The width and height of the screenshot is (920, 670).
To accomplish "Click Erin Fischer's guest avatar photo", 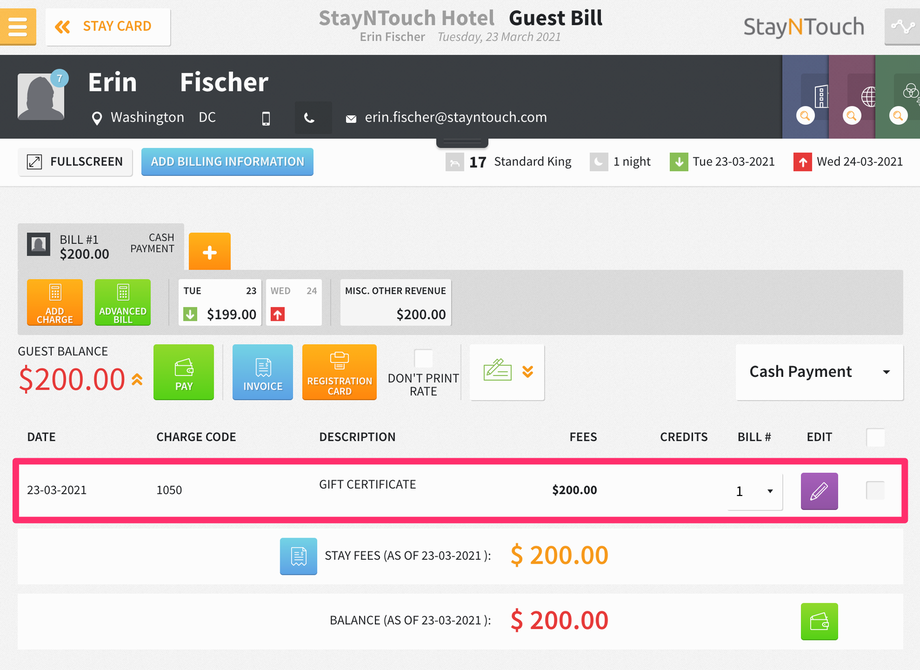I will pyautogui.click(x=40, y=97).
